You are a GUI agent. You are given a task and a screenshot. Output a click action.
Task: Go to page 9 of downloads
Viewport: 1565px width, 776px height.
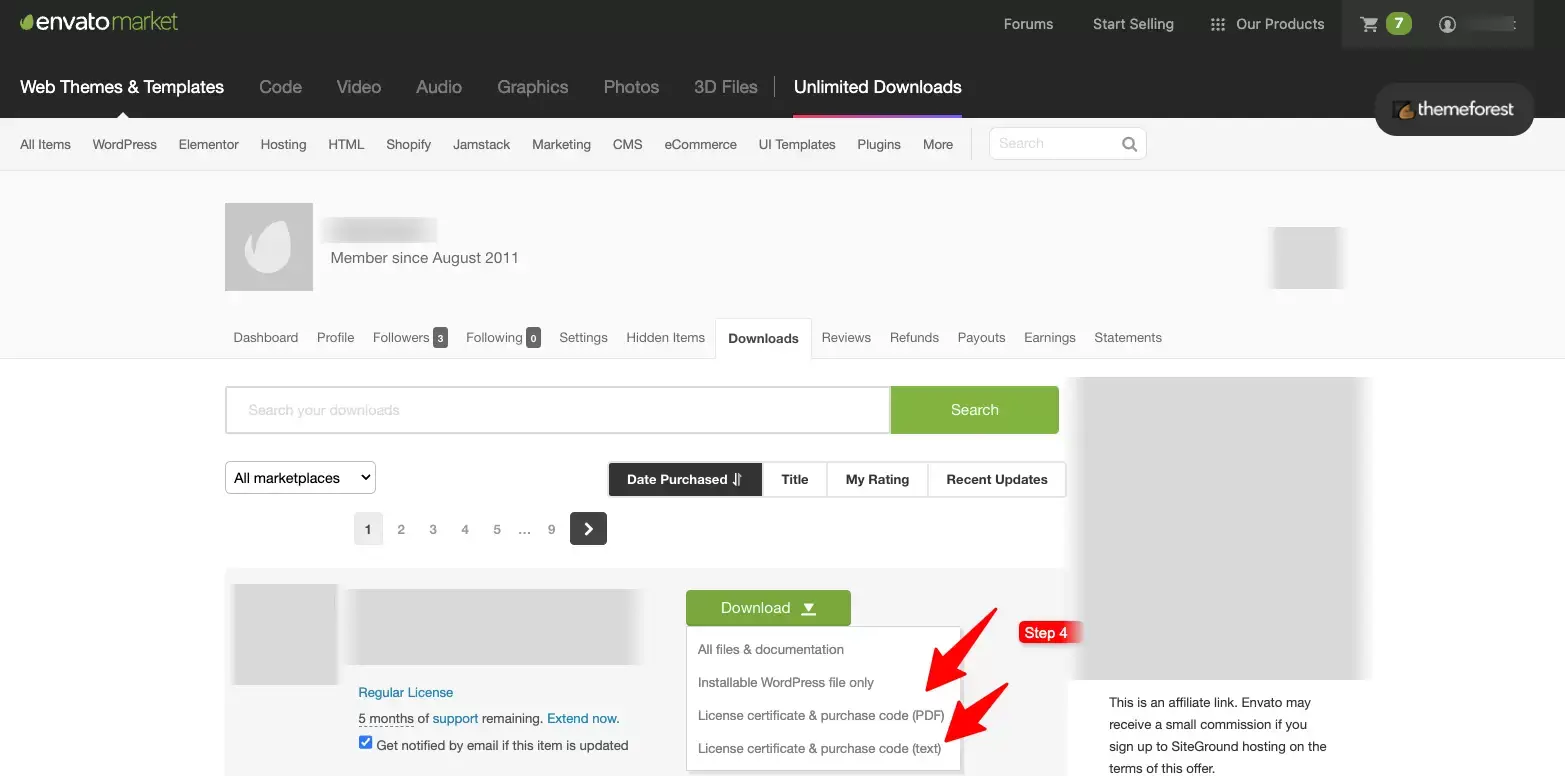551,529
